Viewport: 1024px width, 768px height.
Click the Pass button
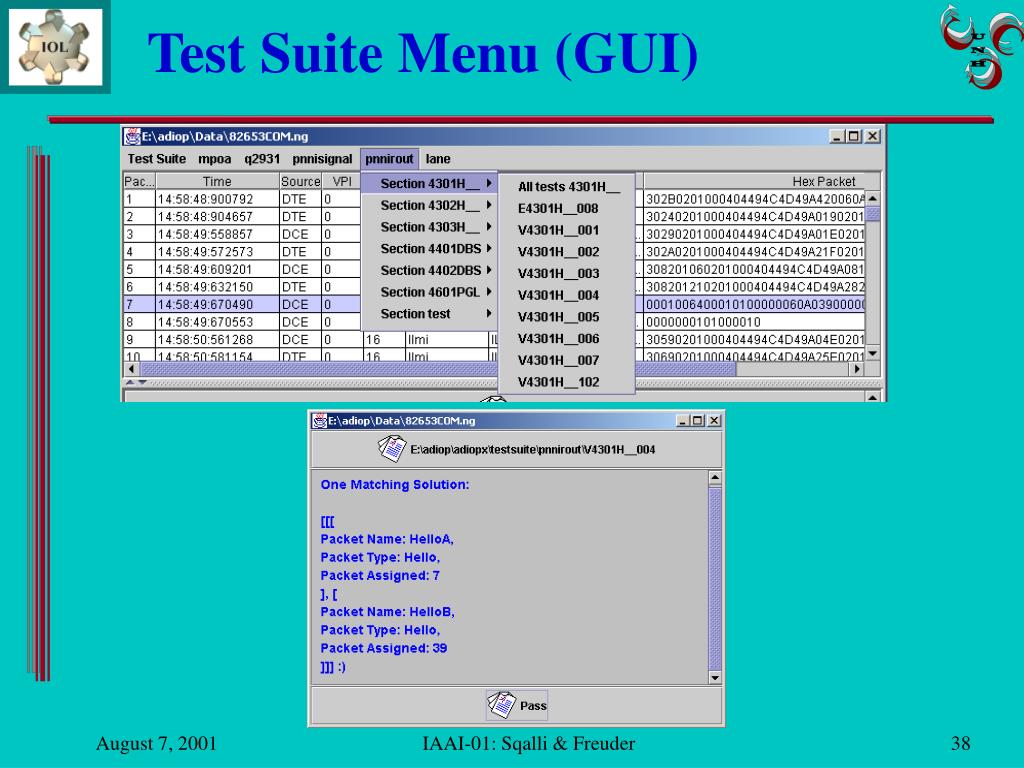pos(517,705)
